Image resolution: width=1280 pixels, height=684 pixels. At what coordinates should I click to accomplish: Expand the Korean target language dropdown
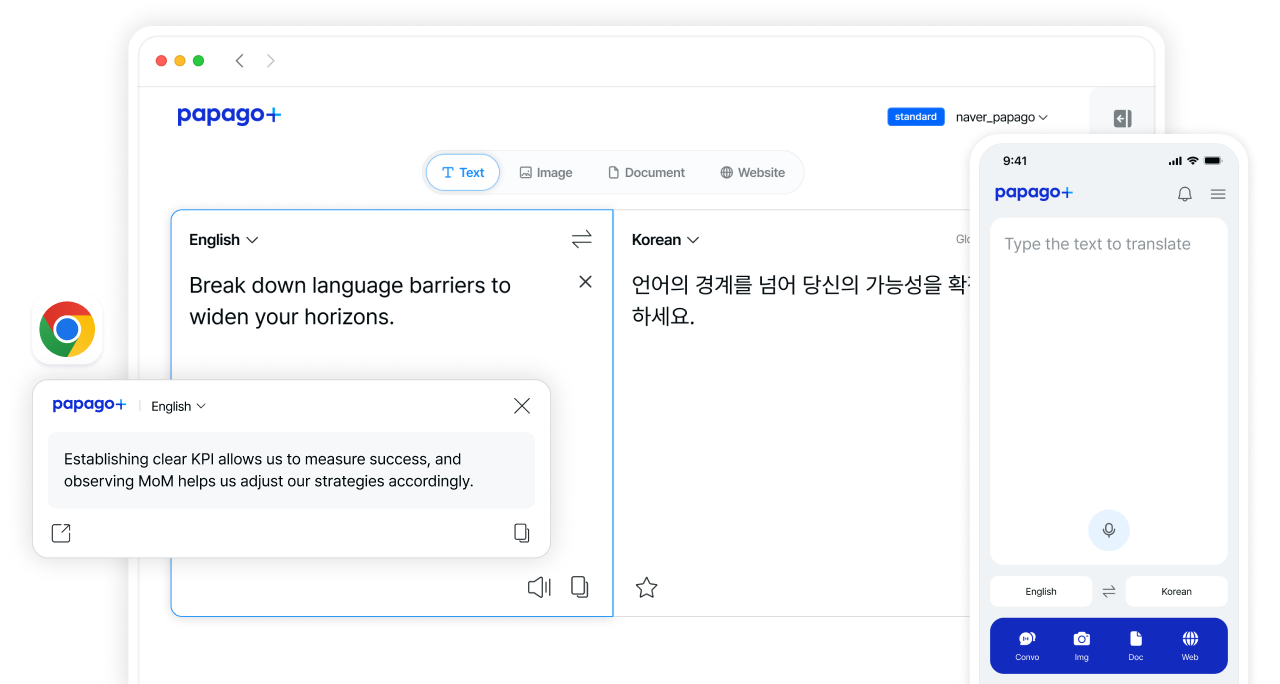(666, 240)
